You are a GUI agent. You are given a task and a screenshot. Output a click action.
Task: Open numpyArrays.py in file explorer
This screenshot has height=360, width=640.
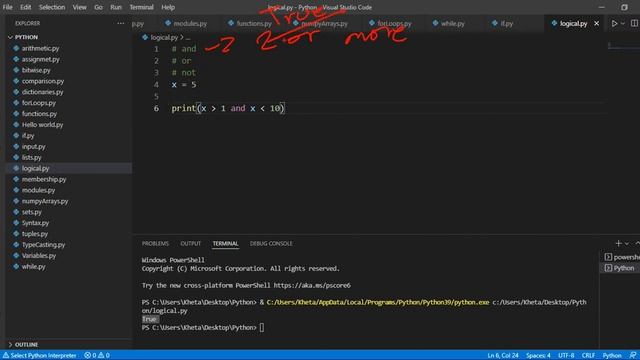45,201
